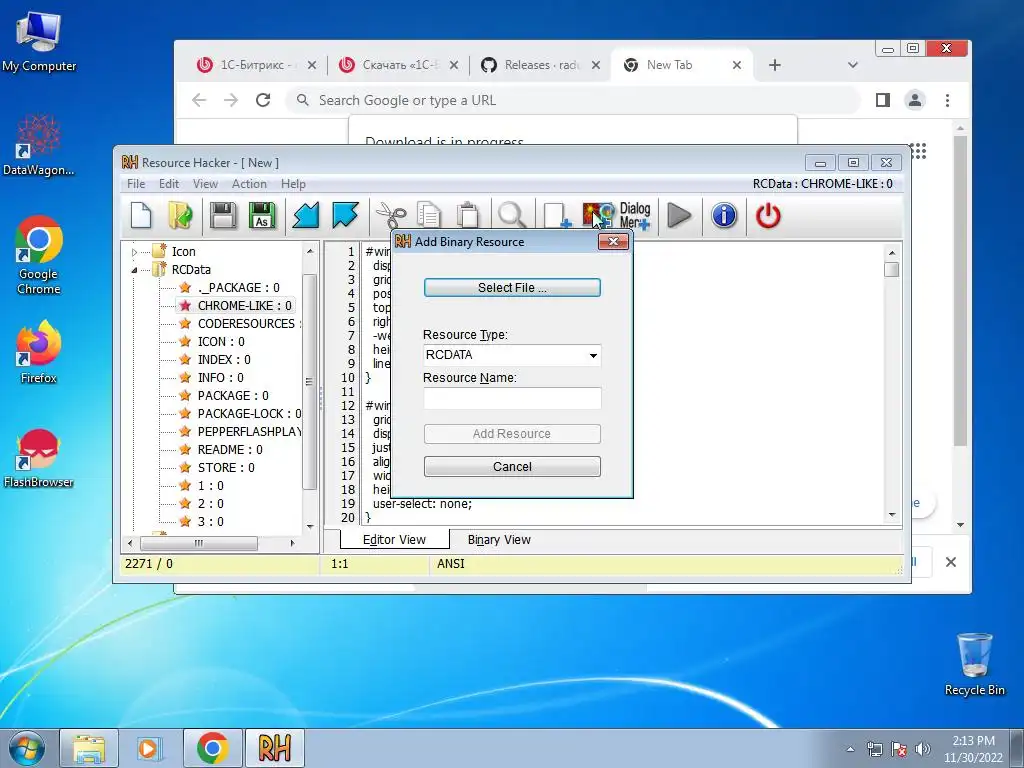Switch to the Releases GitHub tab
Viewport: 1024px width, 768px height.
(540, 65)
